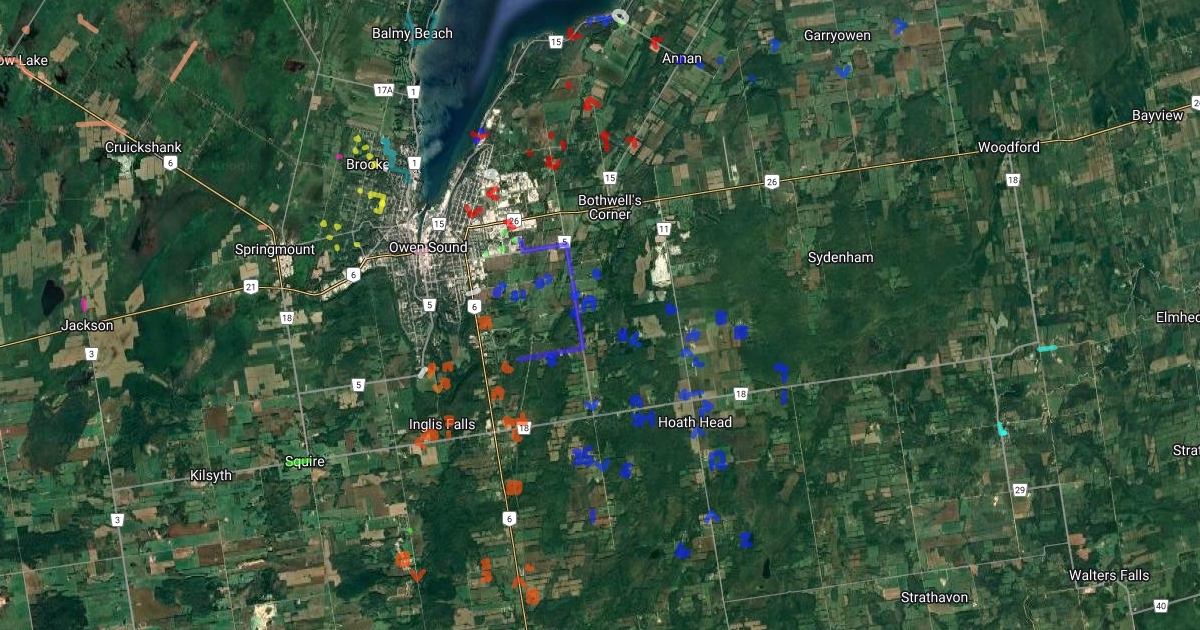
Task: Click the route 29 road shield
Action: coord(1019,489)
